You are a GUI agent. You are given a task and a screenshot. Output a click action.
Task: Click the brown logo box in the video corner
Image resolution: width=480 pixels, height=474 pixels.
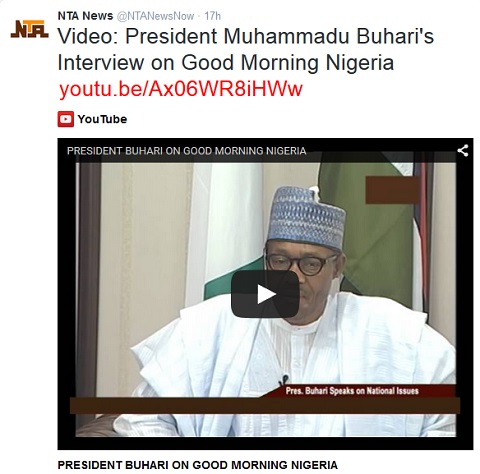pyautogui.click(x=392, y=190)
